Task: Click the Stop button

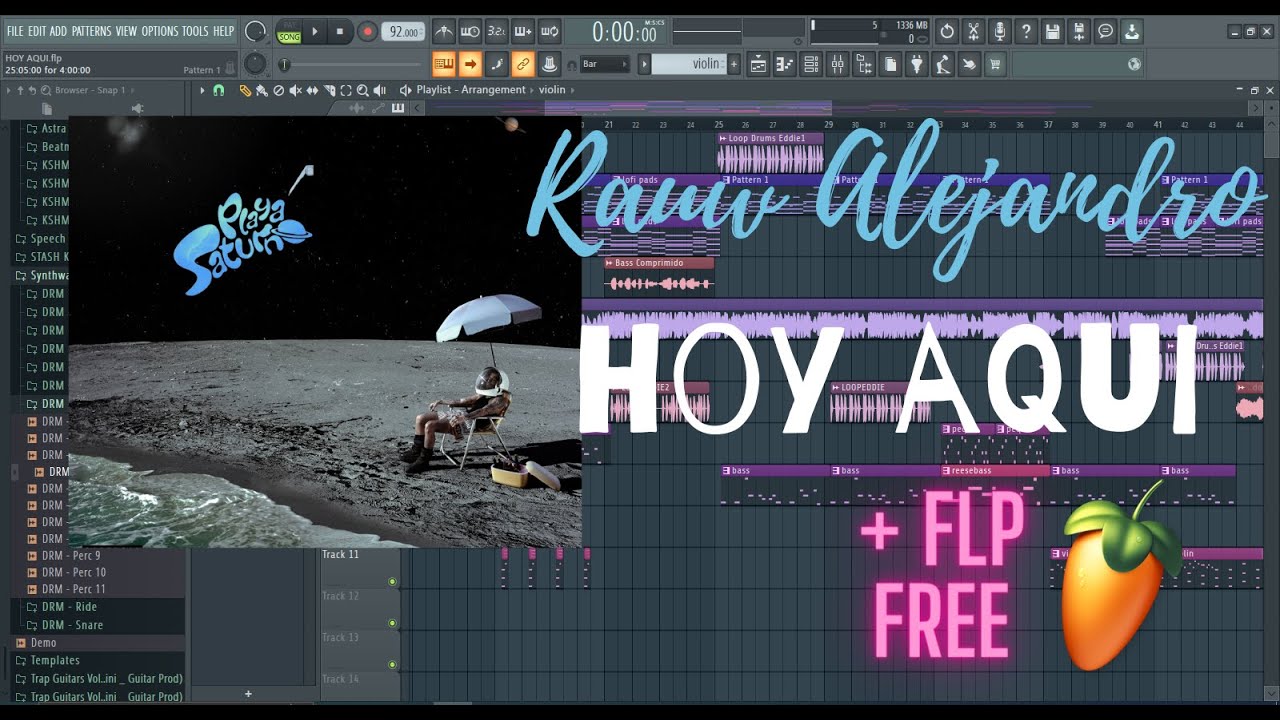Action: (340, 32)
